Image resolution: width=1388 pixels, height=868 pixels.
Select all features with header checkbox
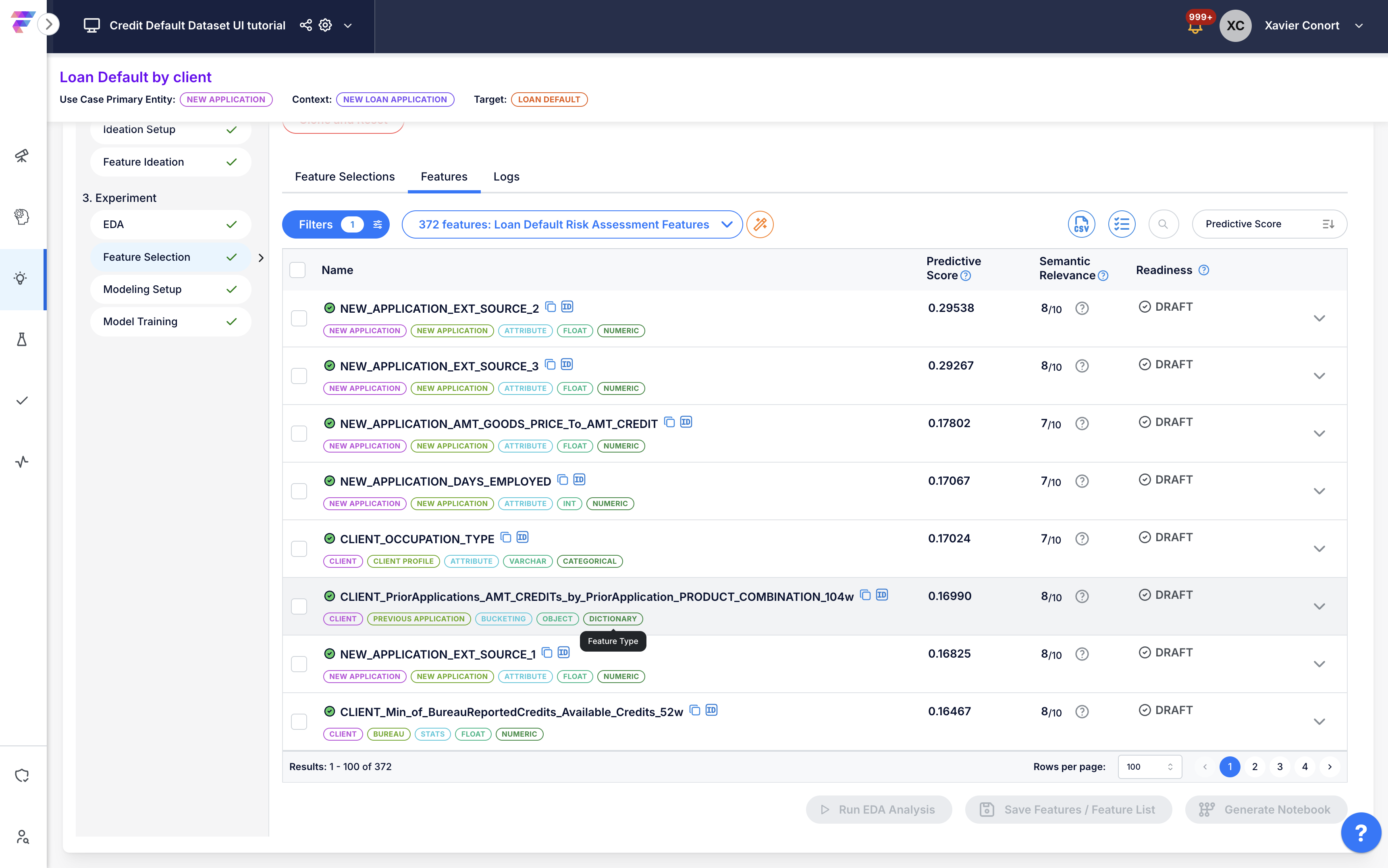[297, 270]
